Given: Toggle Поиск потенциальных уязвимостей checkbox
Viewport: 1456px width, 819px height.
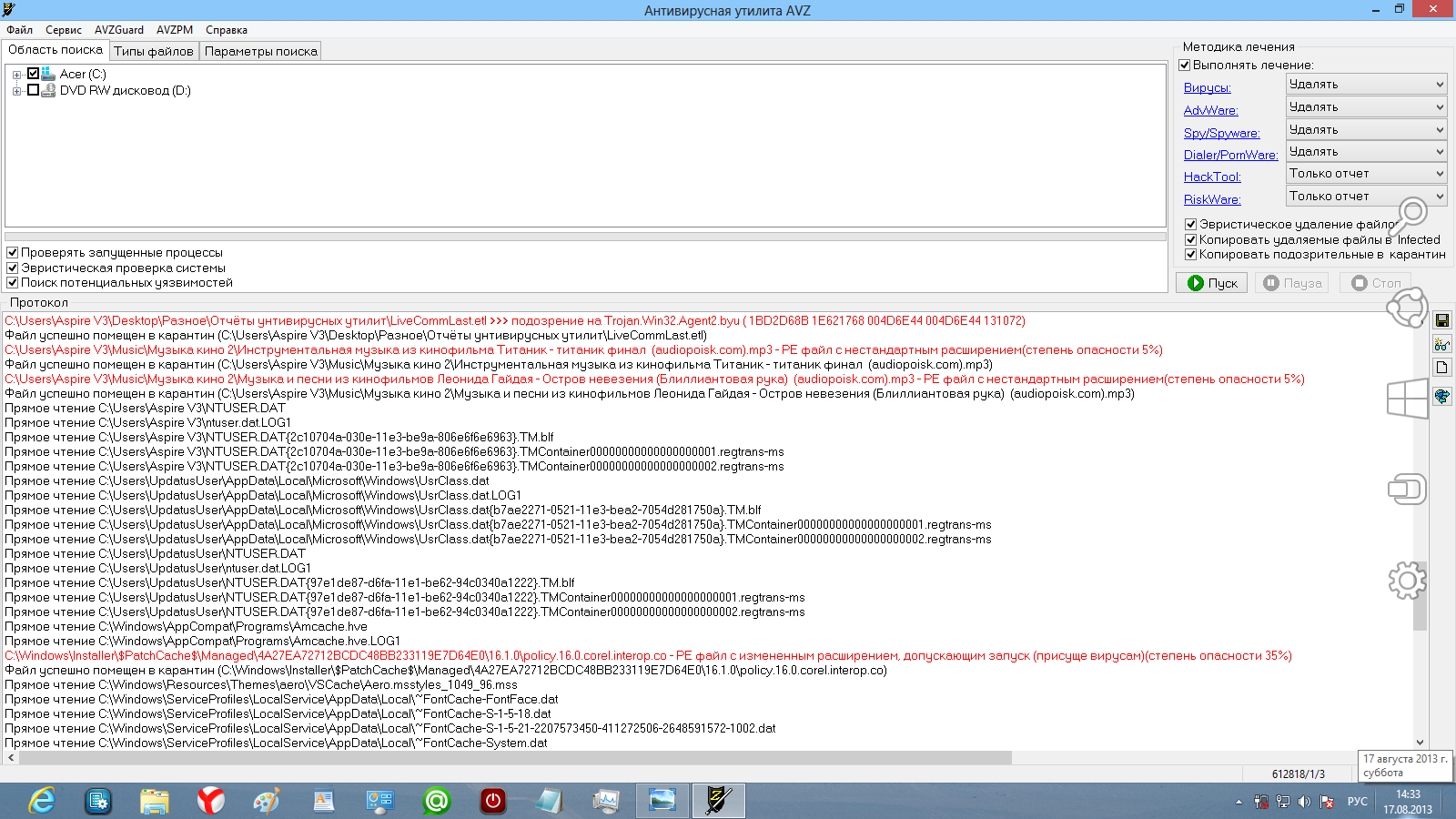Looking at the screenshot, I should (x=13, y=283).
